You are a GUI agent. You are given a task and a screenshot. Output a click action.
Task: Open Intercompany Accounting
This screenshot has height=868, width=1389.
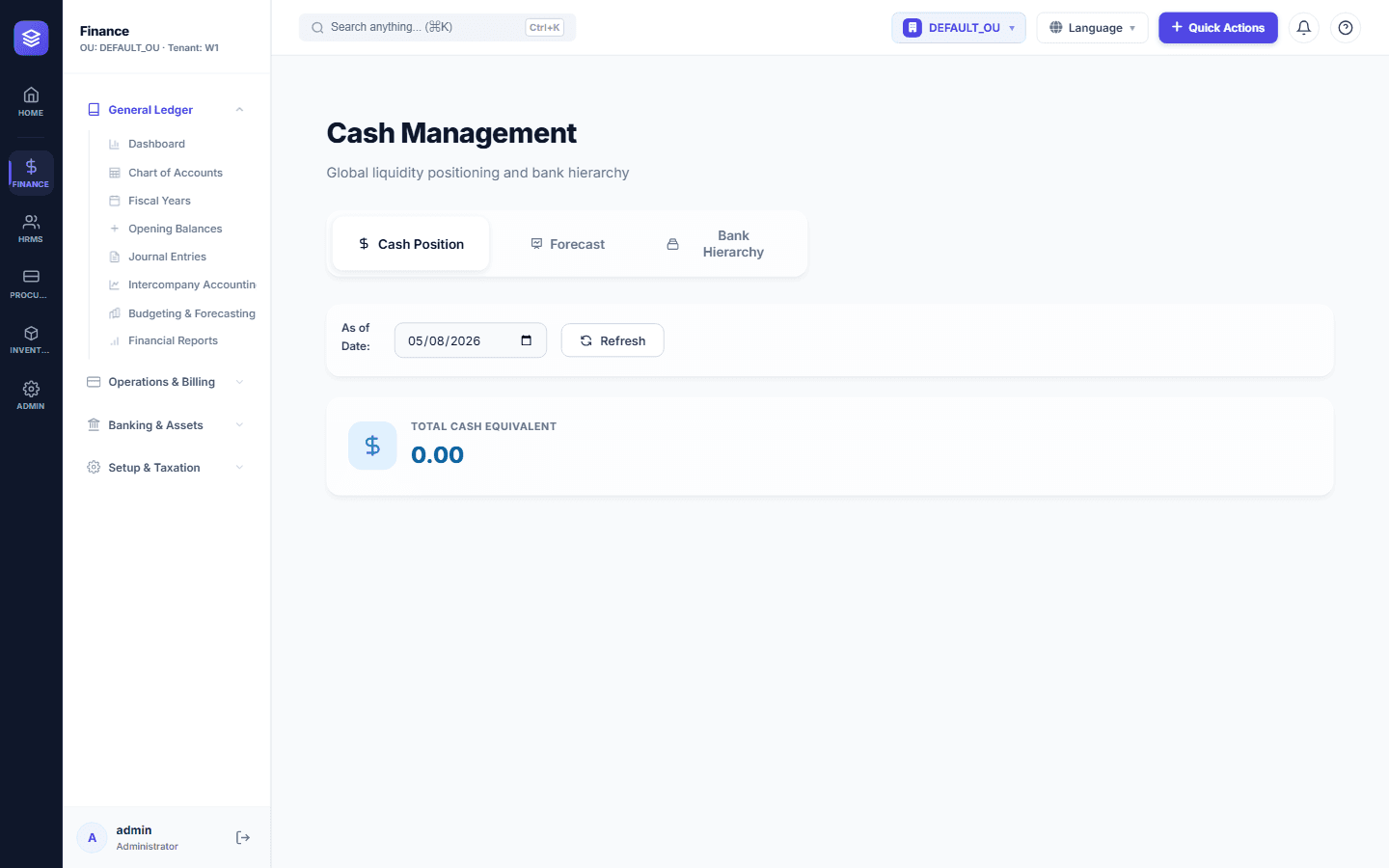pos(191,285)
